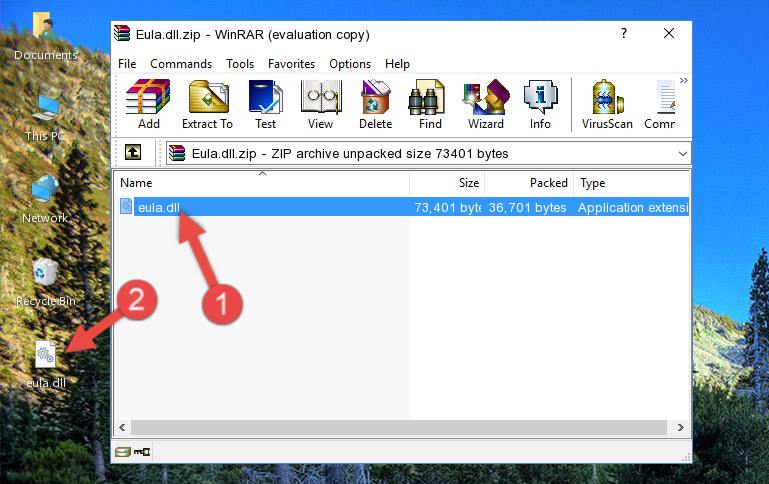Click the eula.dll file type icon
The height and width of the screenshot is (484, 769).
tap(126, 206)
